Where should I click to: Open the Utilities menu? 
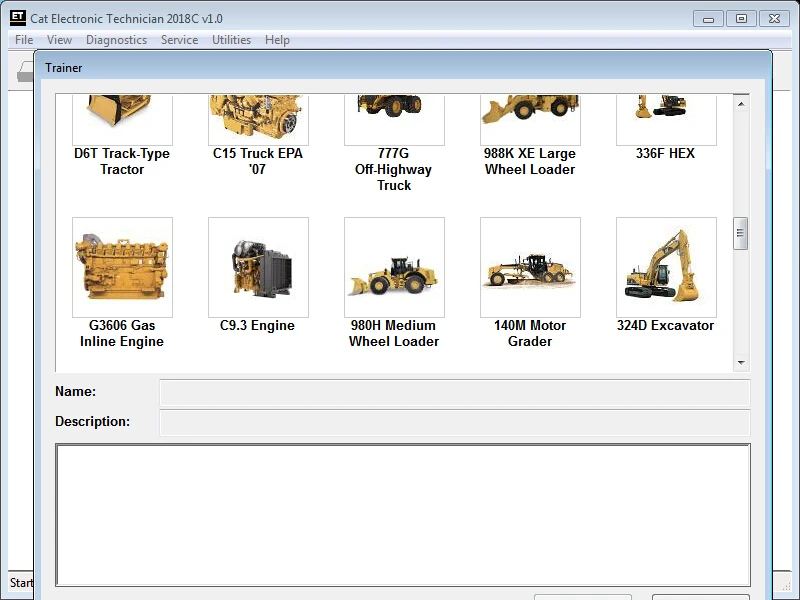(x=231, y=40)
